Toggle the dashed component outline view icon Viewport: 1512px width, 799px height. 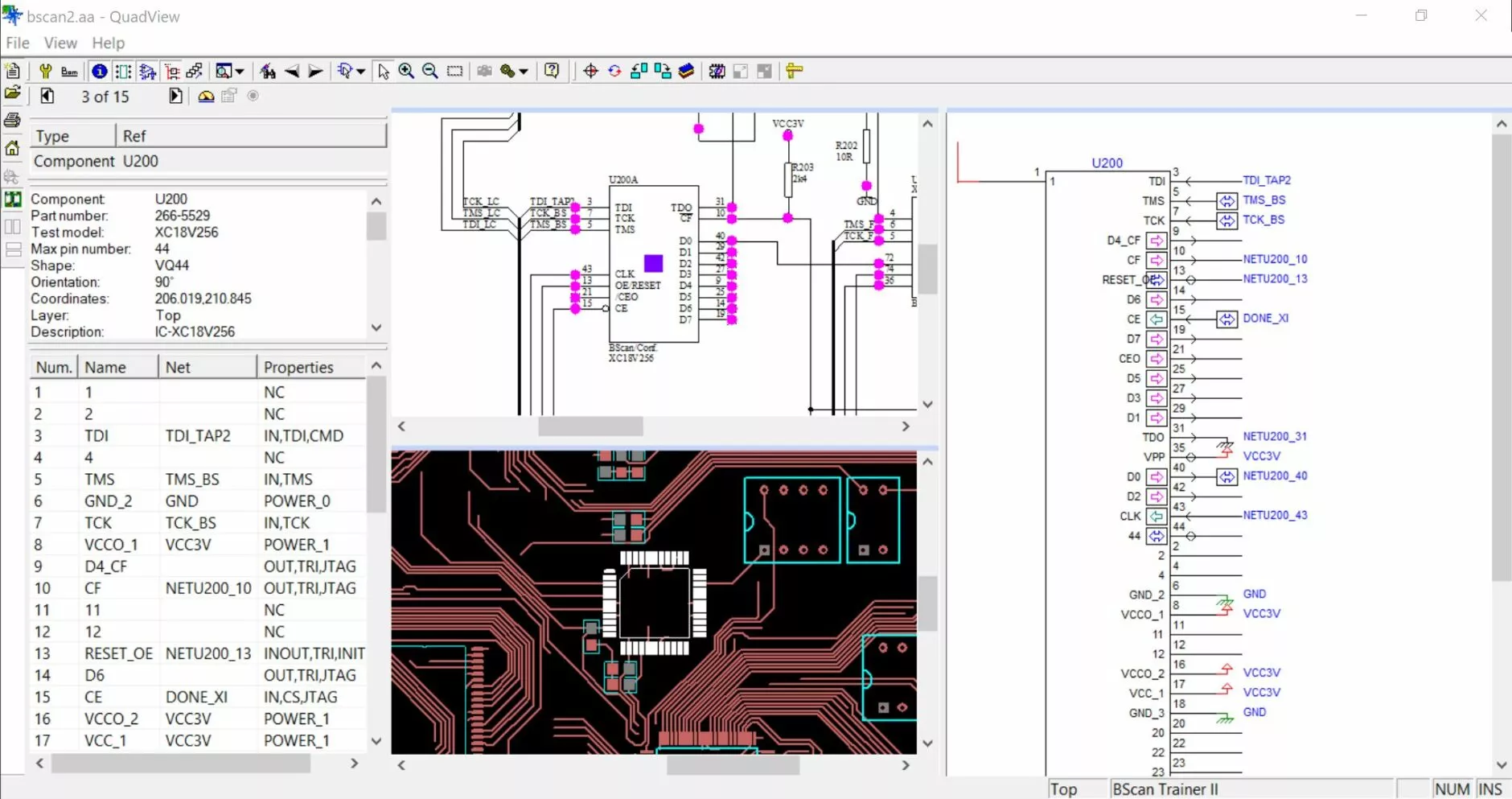coord(123,71)
